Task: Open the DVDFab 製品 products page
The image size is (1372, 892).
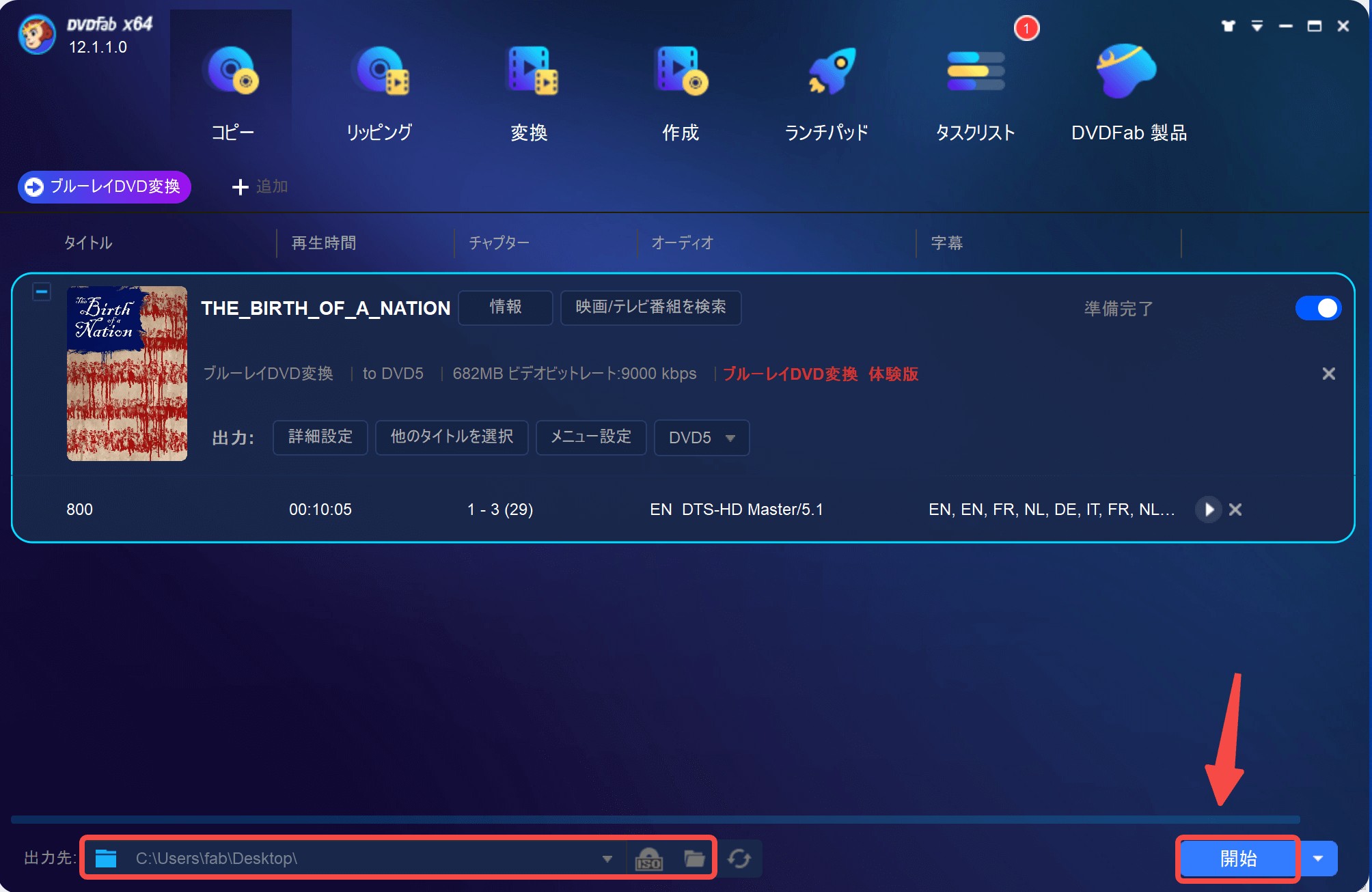Action: click(x=1129, y=93)
